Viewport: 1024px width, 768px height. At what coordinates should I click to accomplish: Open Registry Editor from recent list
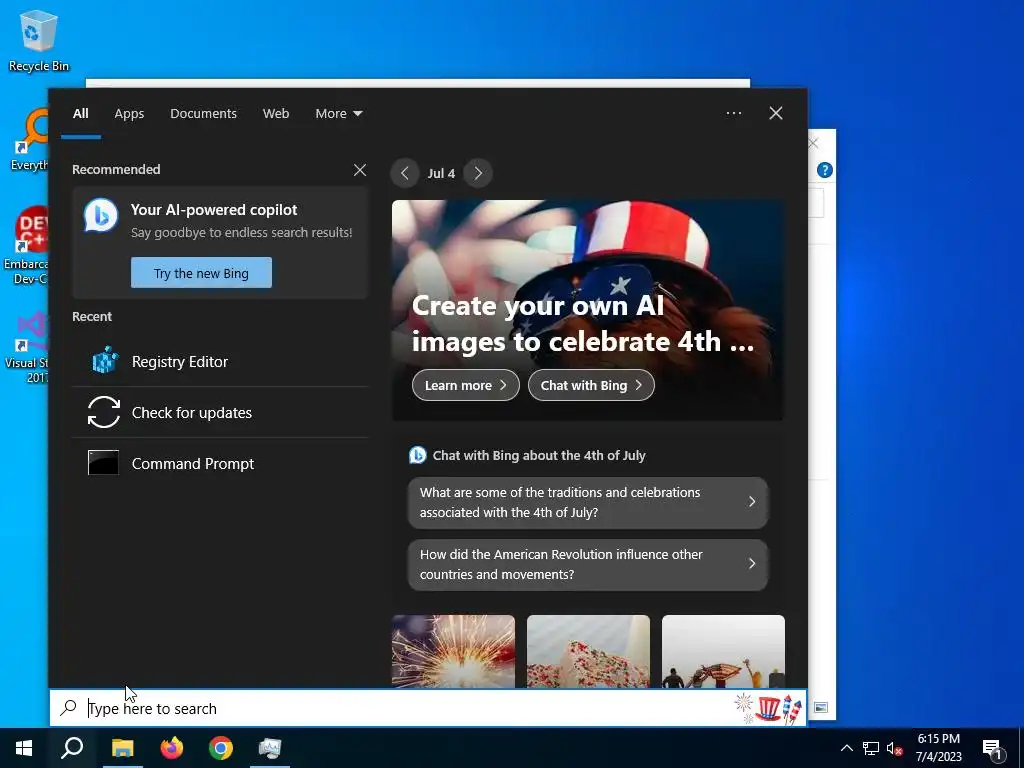tap(220, 362)
